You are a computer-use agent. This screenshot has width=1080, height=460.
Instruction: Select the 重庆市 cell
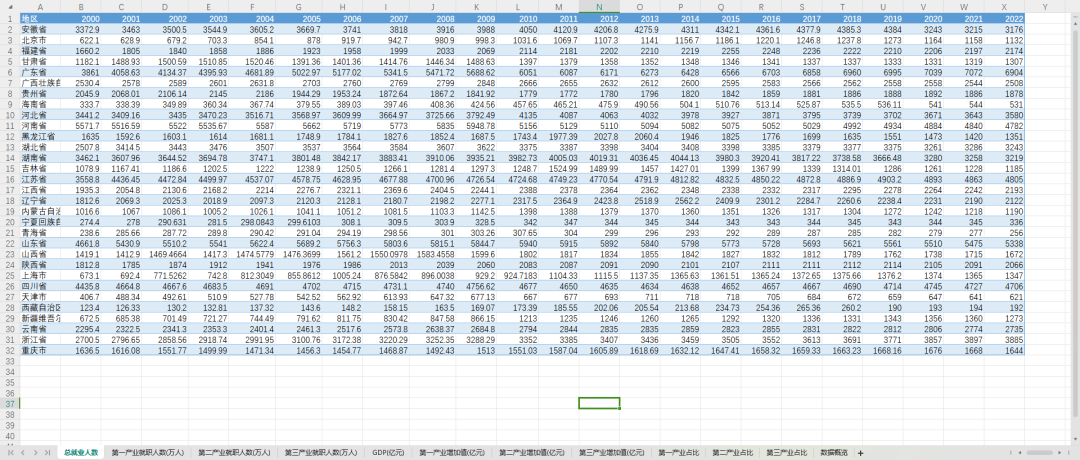[39, 351]
